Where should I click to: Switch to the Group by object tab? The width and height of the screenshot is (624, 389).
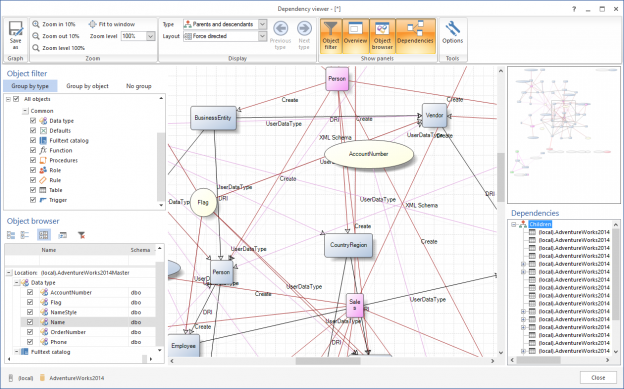87,86
